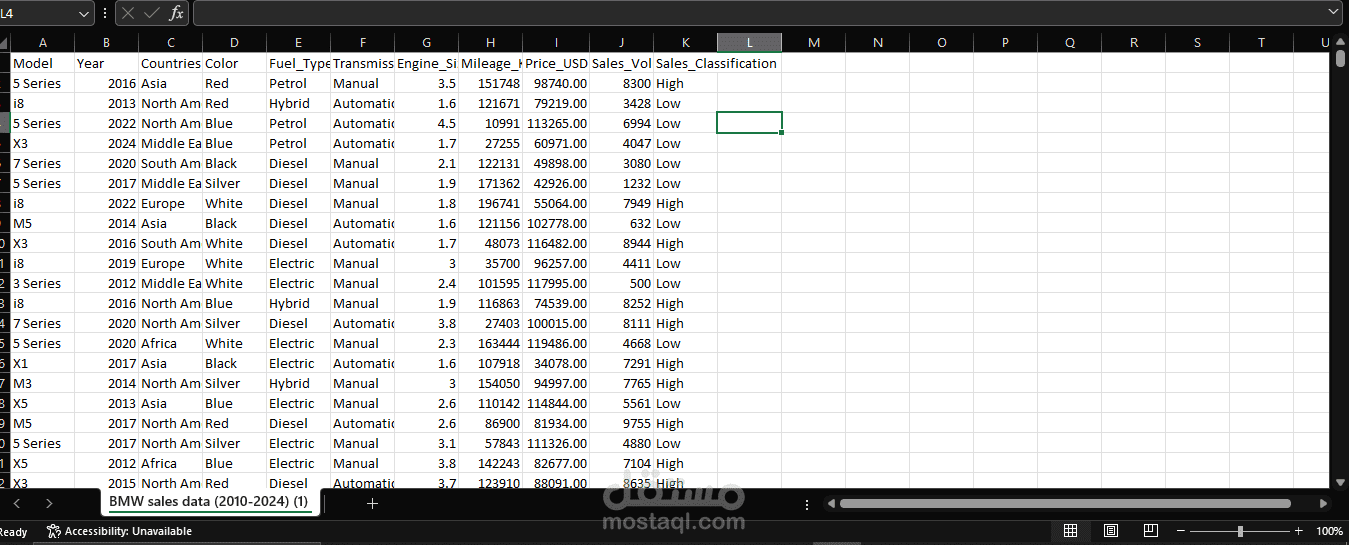1349x545 pixels.
Task: Select cell with price 98740.00
Action: (557, 83)
